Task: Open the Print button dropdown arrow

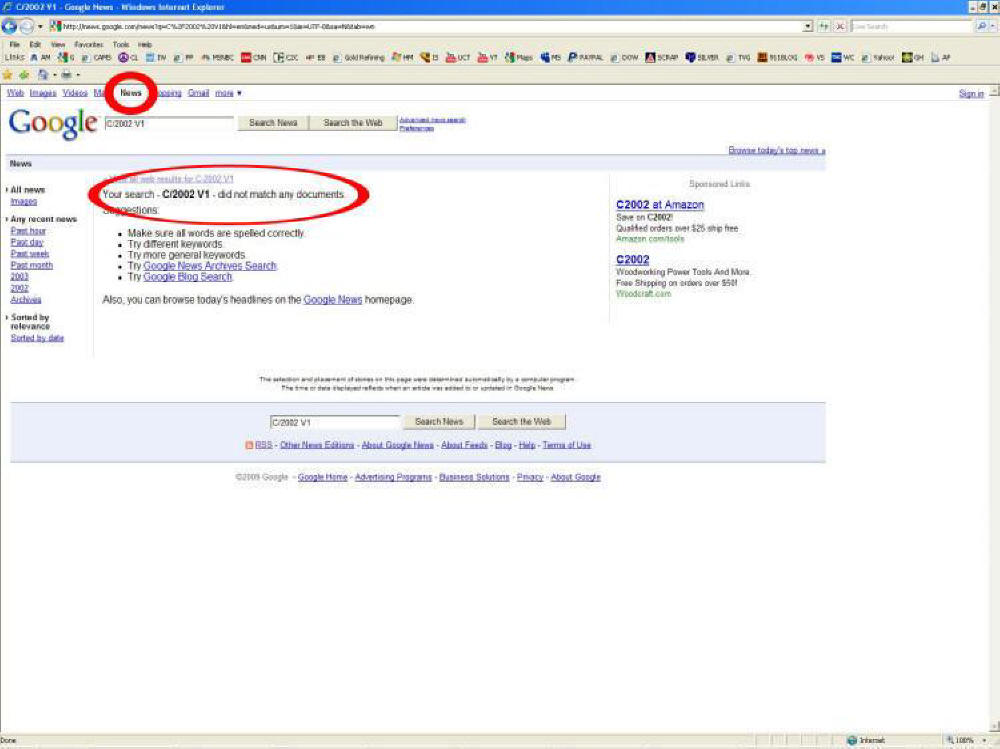Action: click(x=78, y=74)
